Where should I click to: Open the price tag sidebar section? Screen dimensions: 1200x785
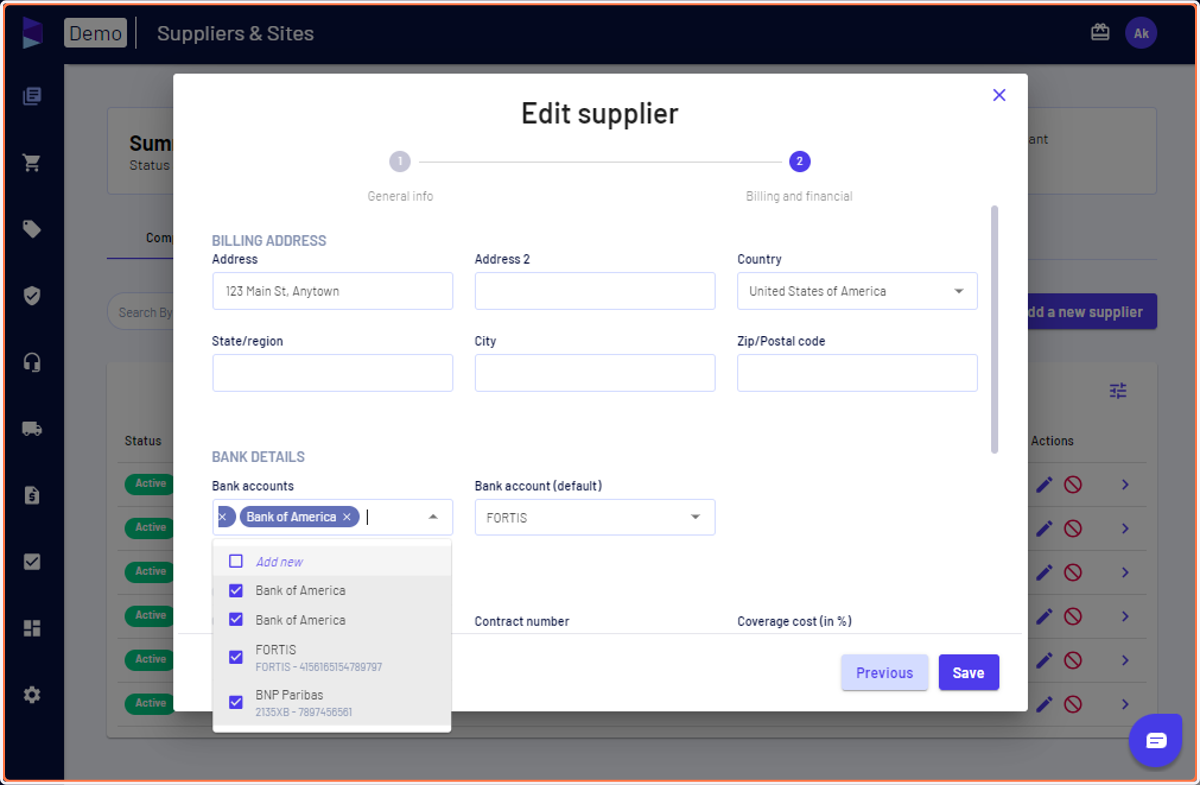point(32,229)
